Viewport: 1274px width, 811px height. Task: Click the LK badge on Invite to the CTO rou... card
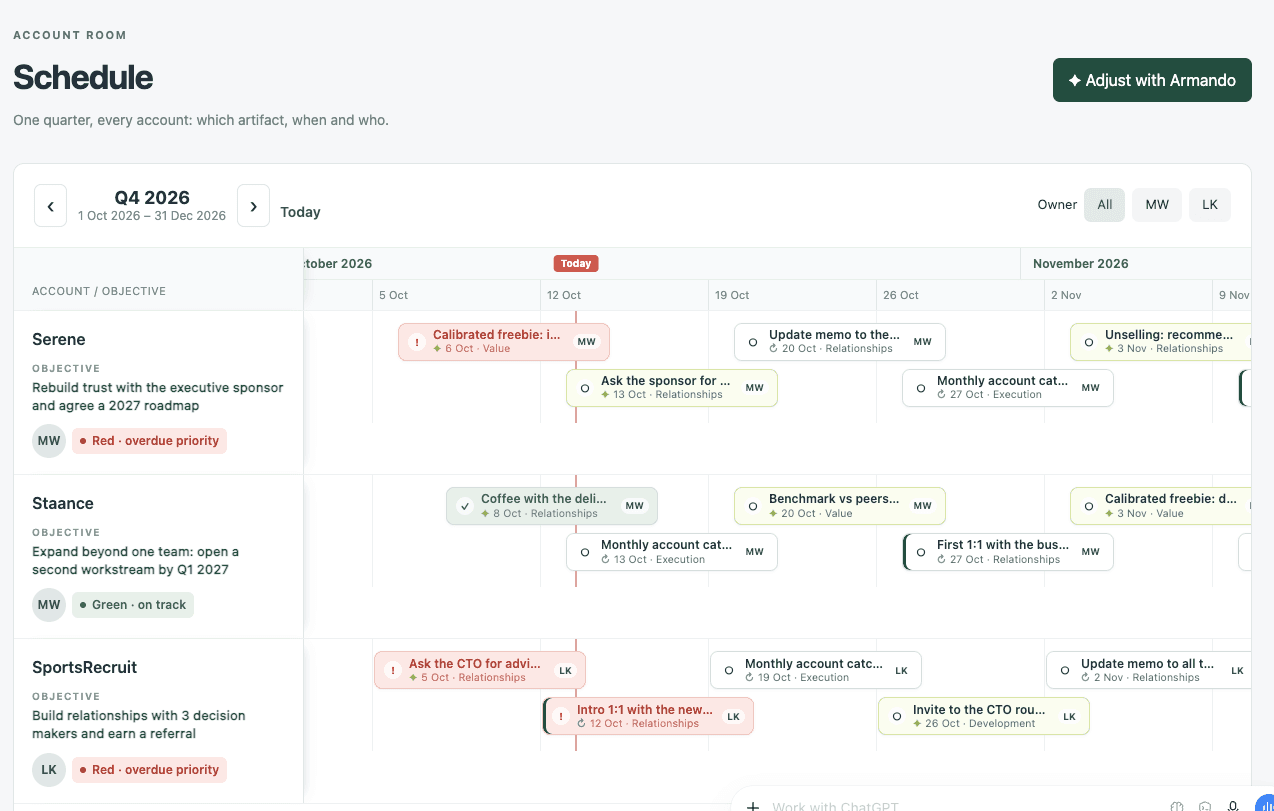(1069, 716)
